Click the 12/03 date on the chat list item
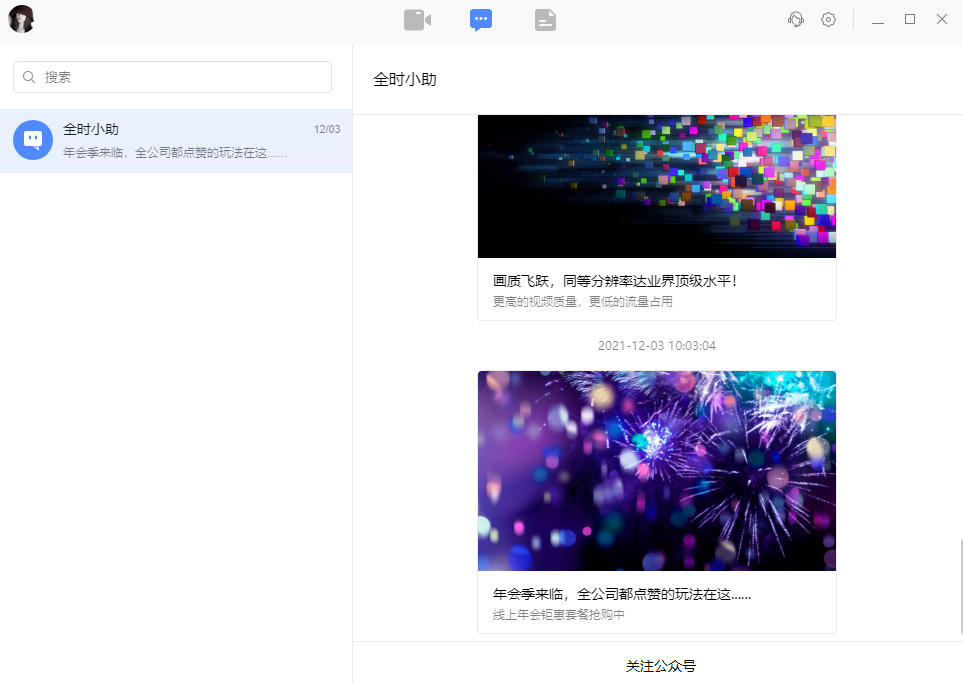963x683 pixels. point(328,128)
